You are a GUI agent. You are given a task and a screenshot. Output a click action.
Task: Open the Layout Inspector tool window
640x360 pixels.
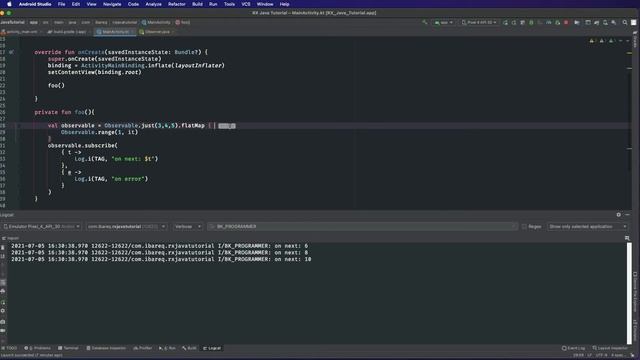pyautogui.click(x=610, y=348)
